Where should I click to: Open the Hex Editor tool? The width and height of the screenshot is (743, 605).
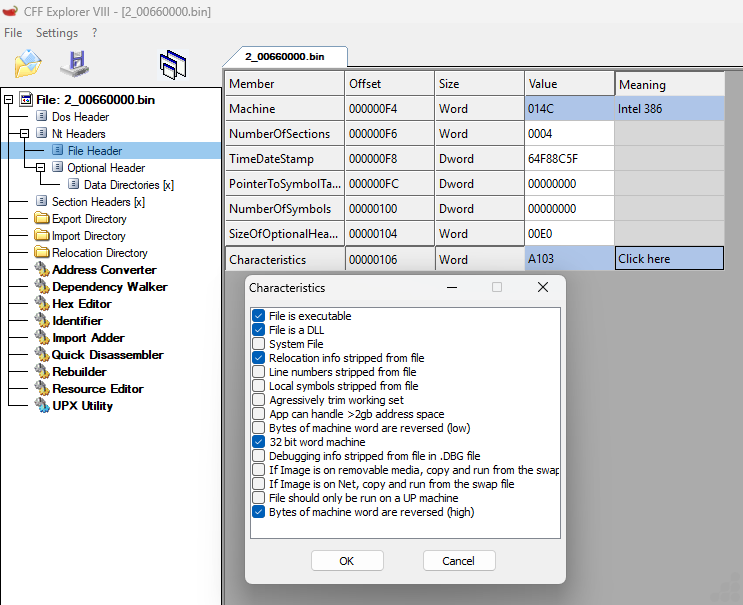[81, 304]
